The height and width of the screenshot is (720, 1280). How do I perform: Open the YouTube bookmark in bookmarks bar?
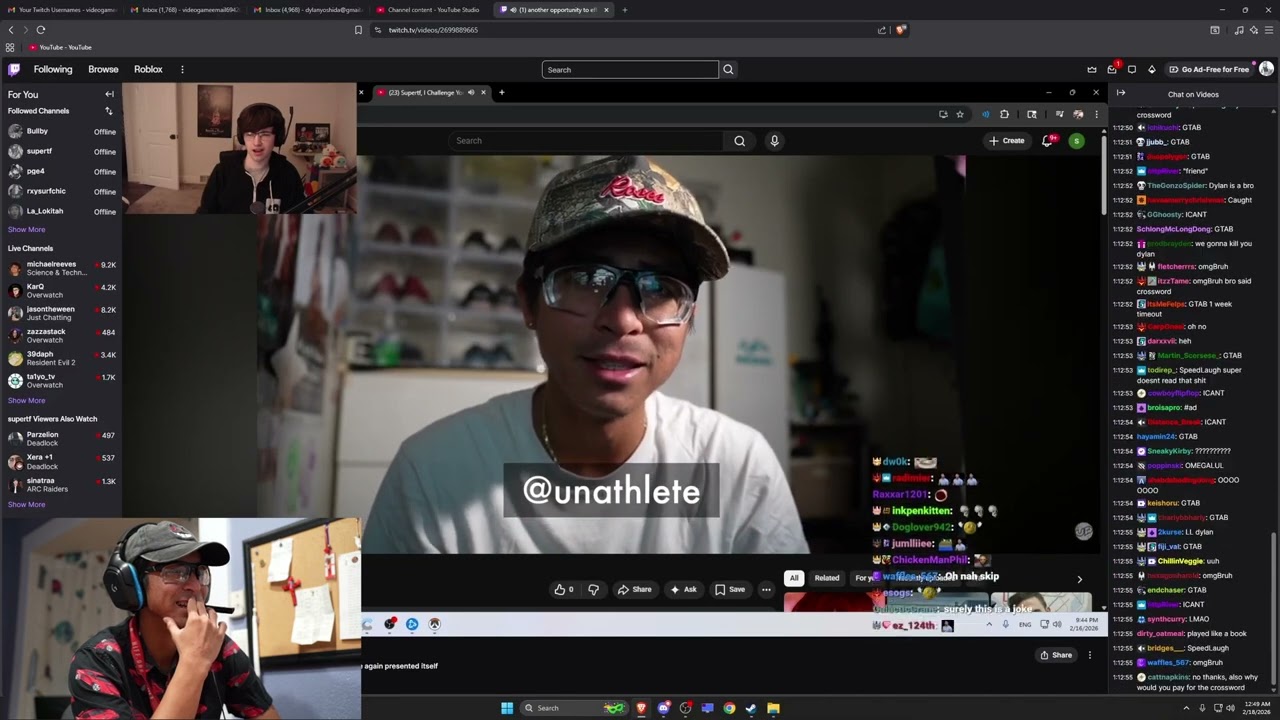click(60, 47)
